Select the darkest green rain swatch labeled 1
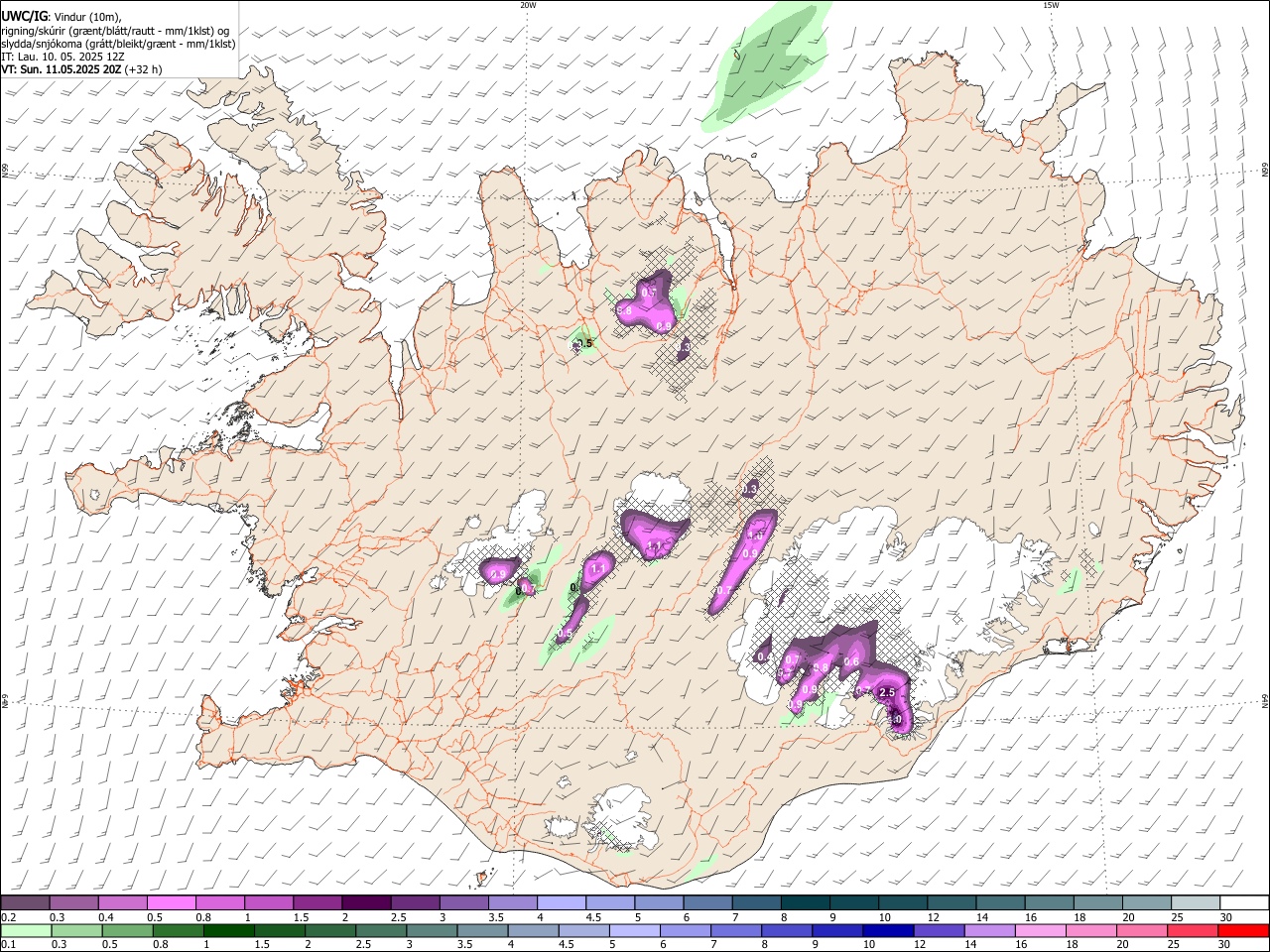This screenshot has height=952, width=1270. point(228,931)
